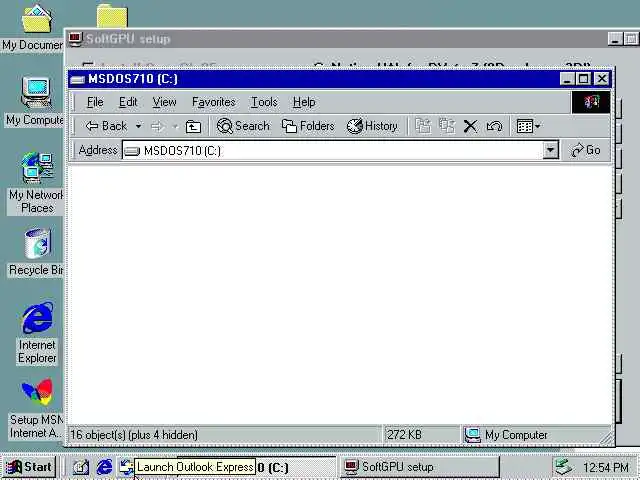Maximize the MSDOS710 (C:) window
The image size is (640, 480).
[x=583, y=79]
